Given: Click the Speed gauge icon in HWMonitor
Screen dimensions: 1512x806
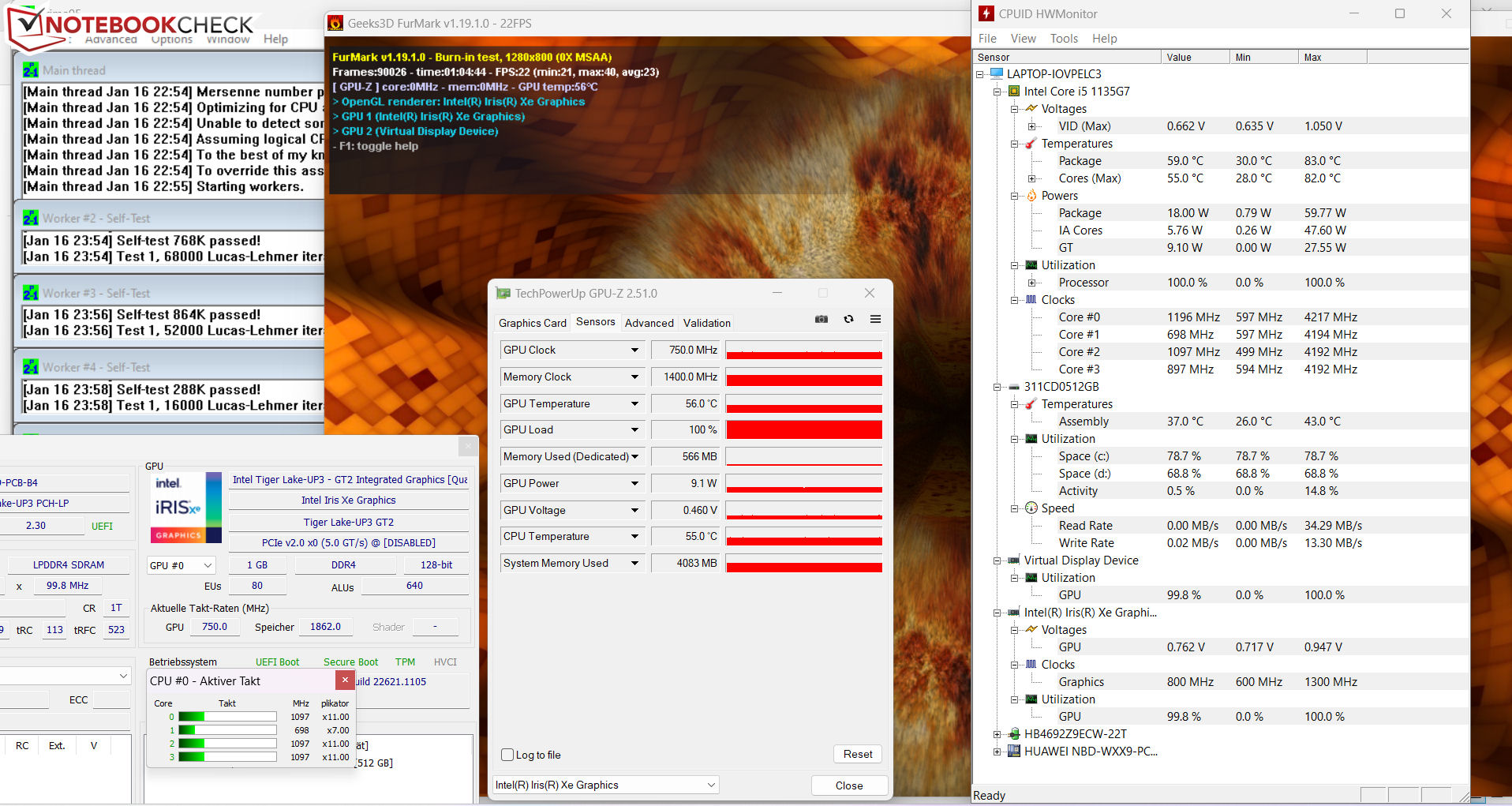Looking at the screenshot, I should [x=1031, y=508].
